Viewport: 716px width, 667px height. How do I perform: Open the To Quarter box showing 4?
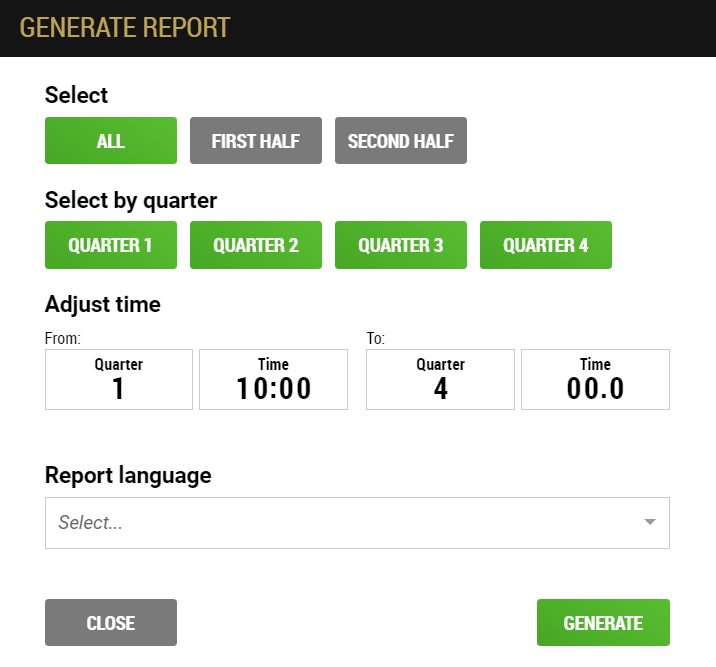(x=440, y=379)
